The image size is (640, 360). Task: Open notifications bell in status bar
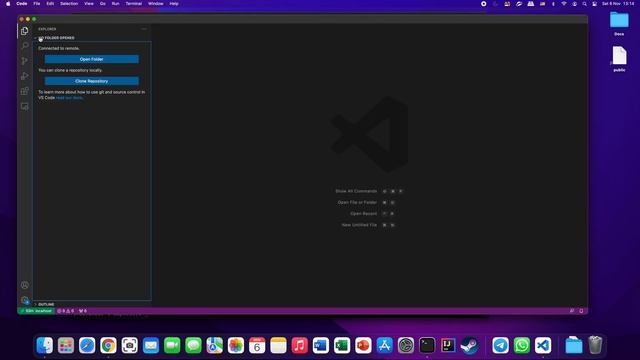pos(581,311)
